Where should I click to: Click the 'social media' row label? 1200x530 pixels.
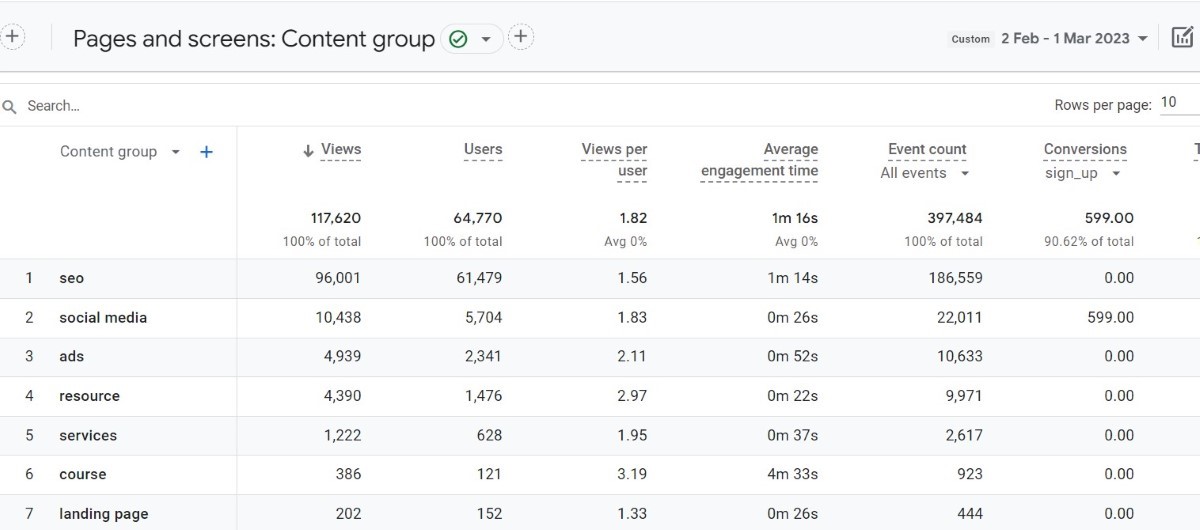click(103, 317)
